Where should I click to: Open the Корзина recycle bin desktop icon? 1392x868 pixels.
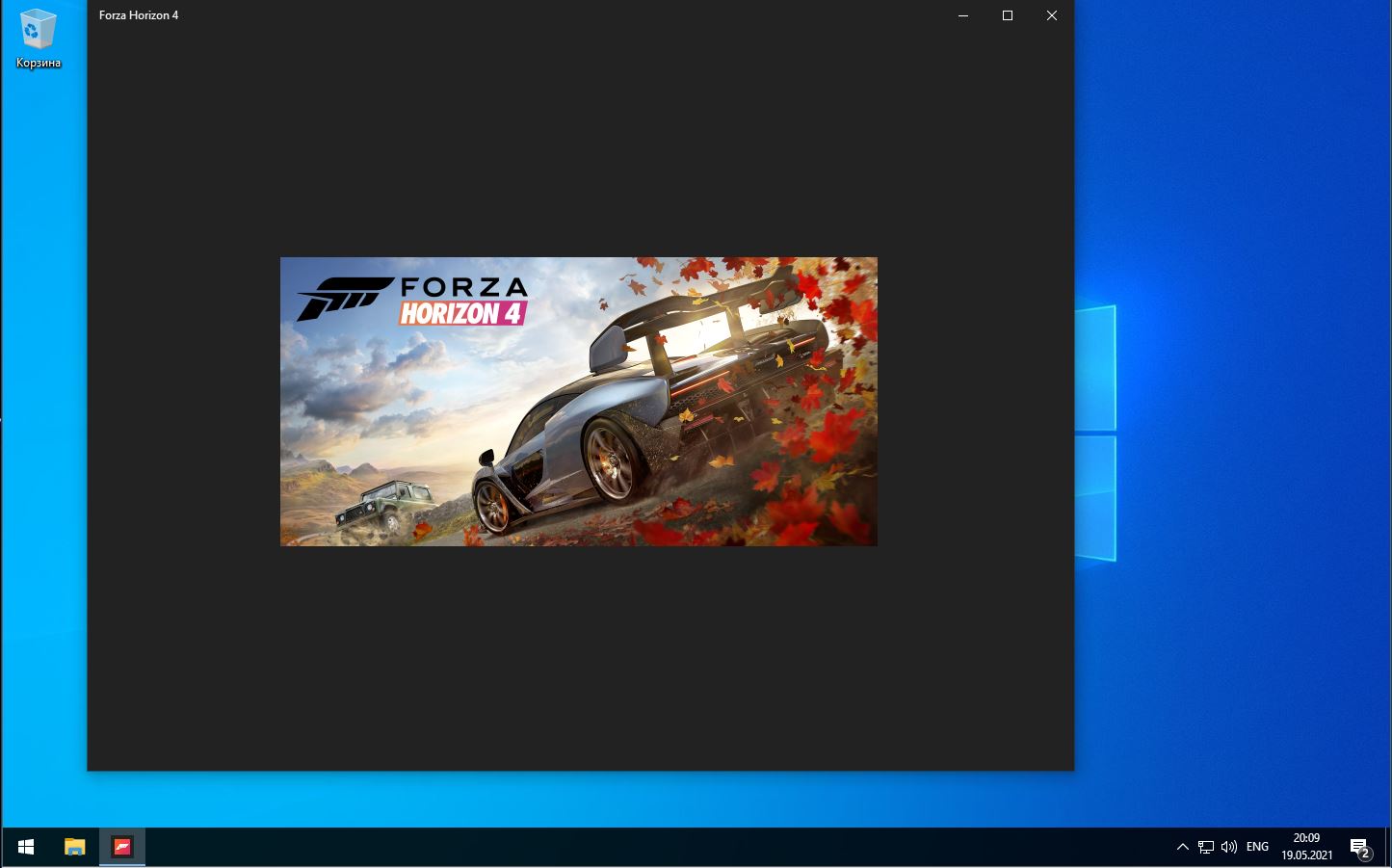pyautogui.click(x=38, y=39)
